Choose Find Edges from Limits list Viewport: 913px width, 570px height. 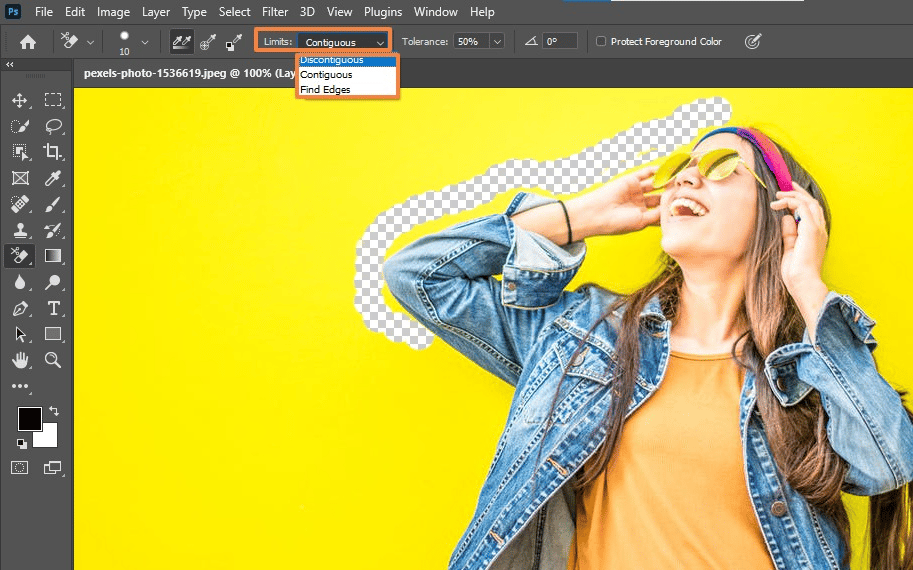[x=325, y=90]
